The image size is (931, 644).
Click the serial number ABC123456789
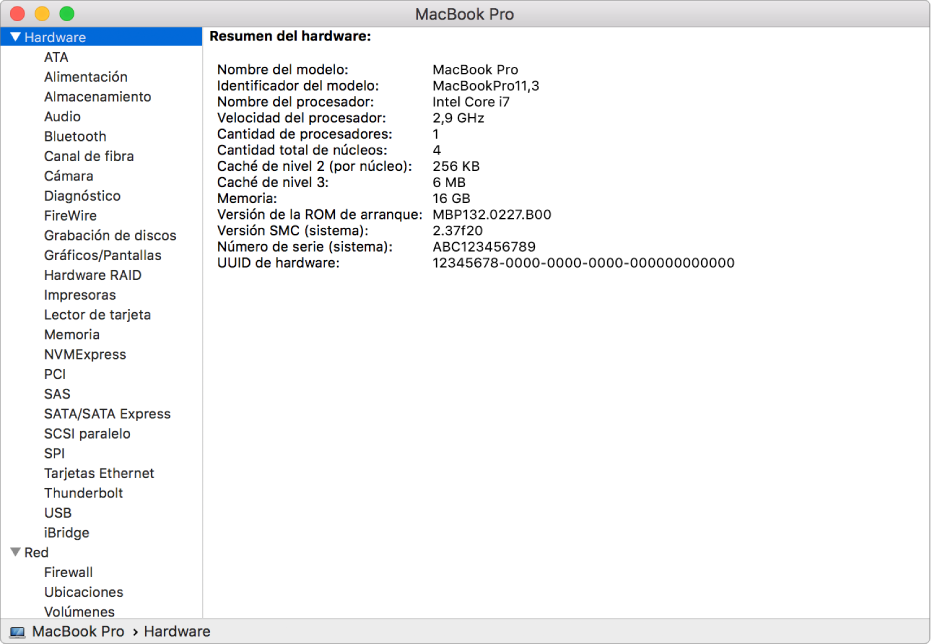coord(484,247)
